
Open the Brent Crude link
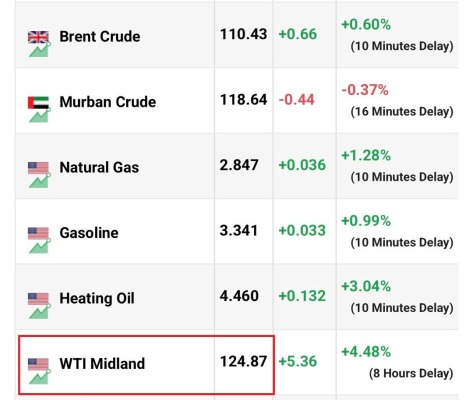tap(100, 36)
